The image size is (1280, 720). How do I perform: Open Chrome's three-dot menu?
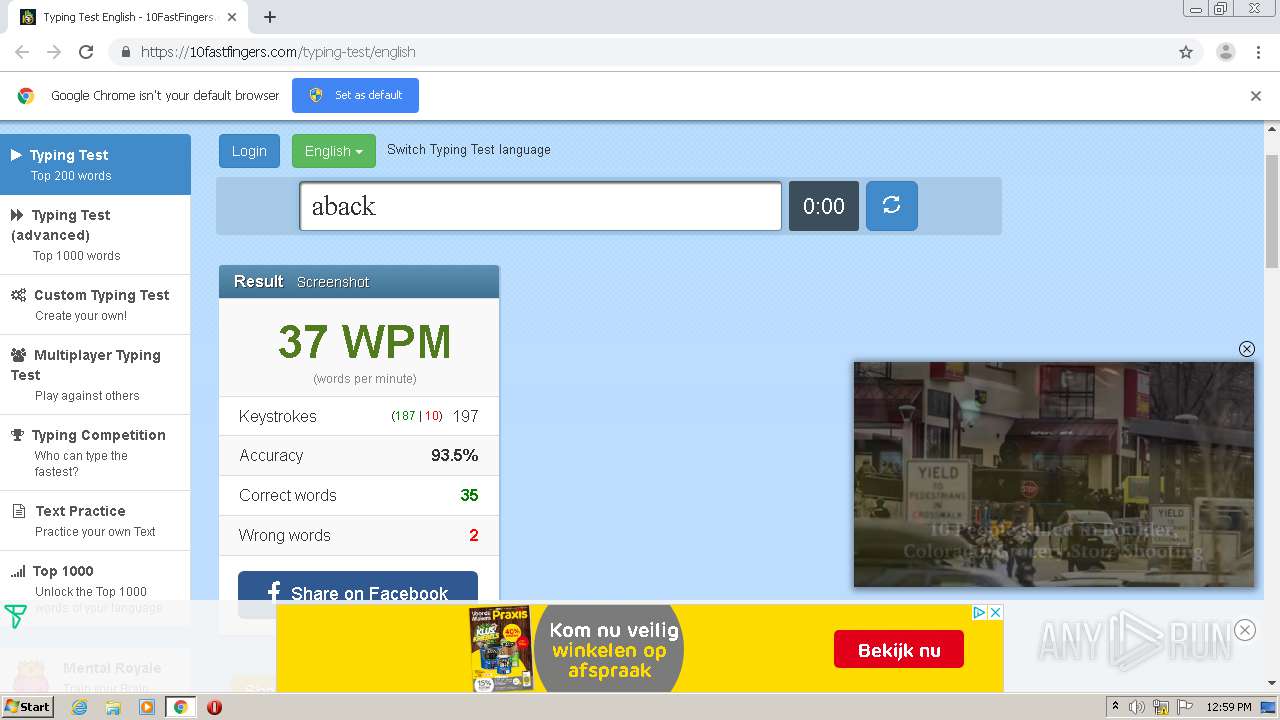tap(1259, 52)
